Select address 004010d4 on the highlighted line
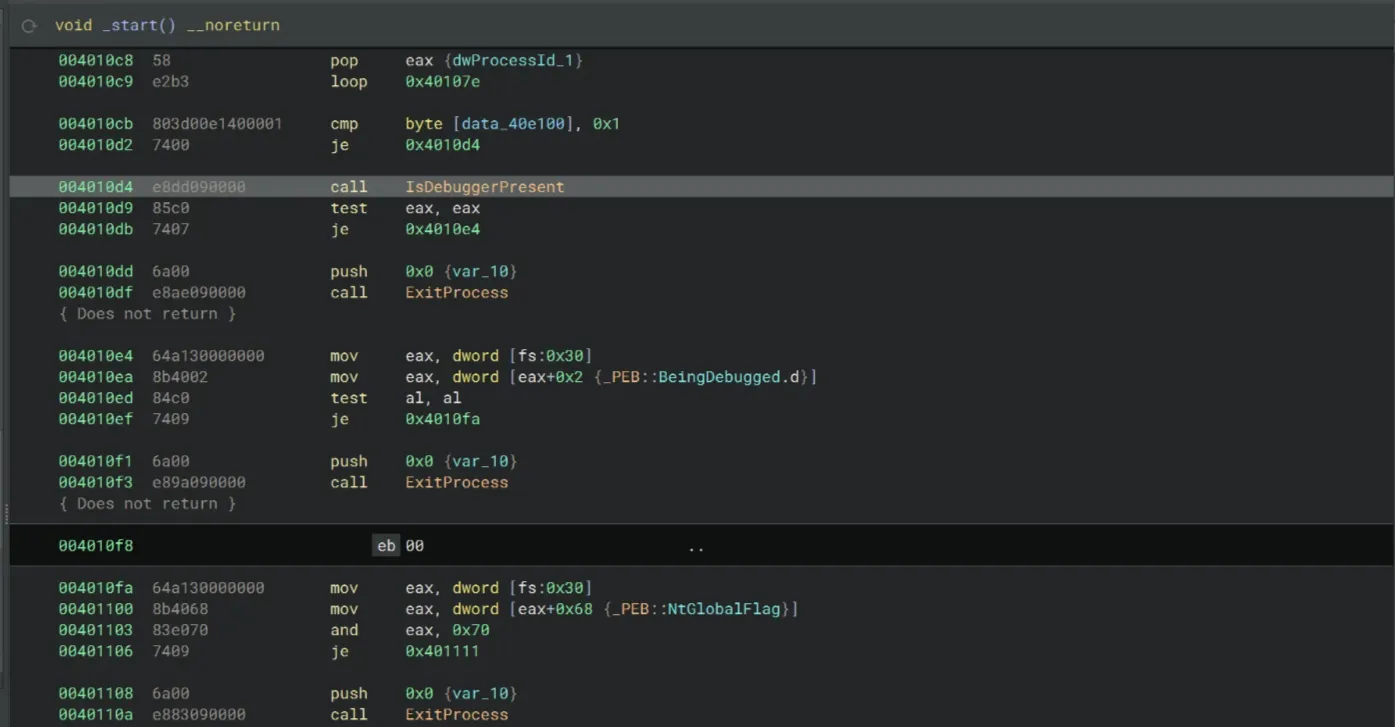 click(x=95, y=187)
